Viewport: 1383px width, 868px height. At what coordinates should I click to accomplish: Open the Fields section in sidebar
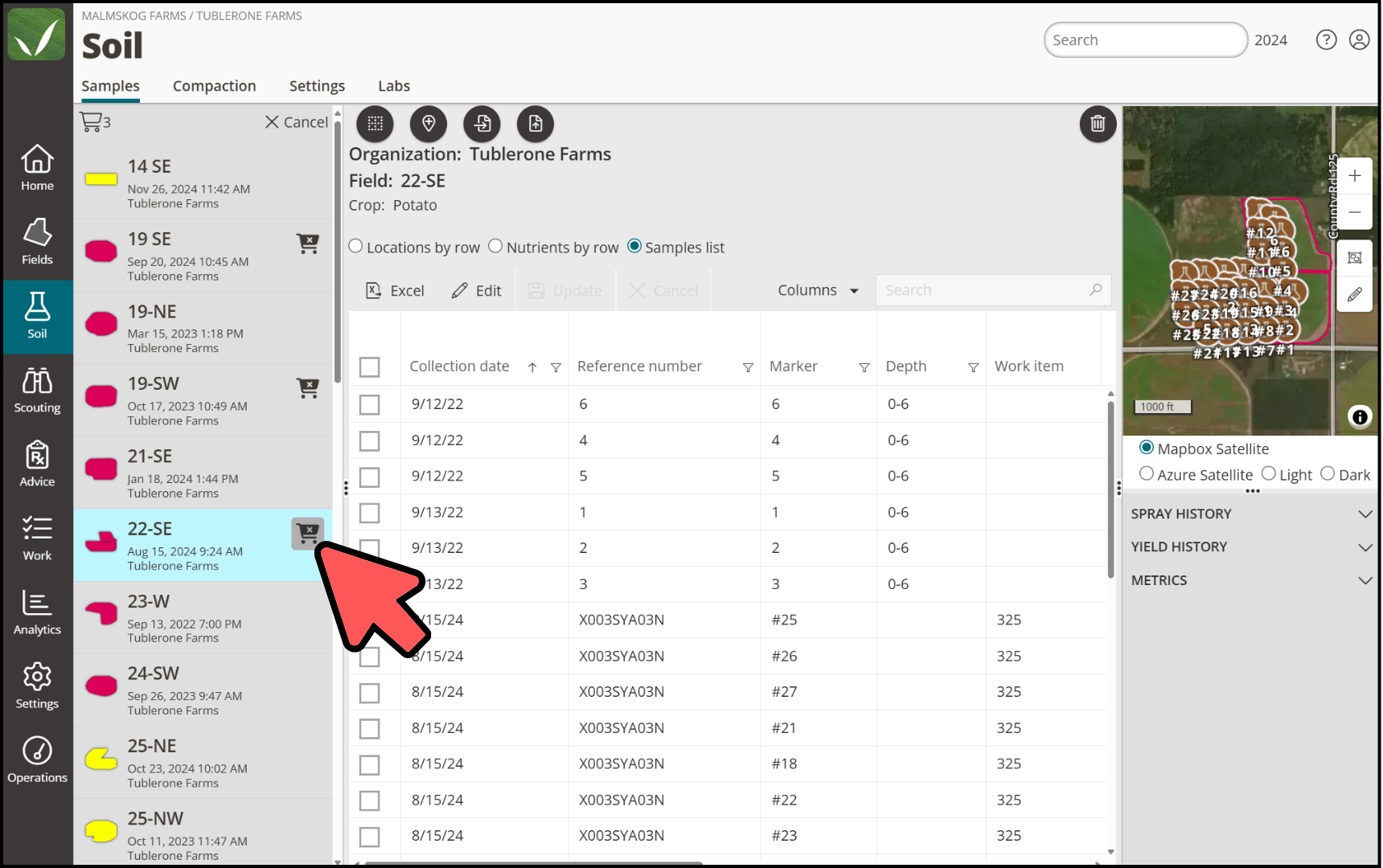point(37,243)
